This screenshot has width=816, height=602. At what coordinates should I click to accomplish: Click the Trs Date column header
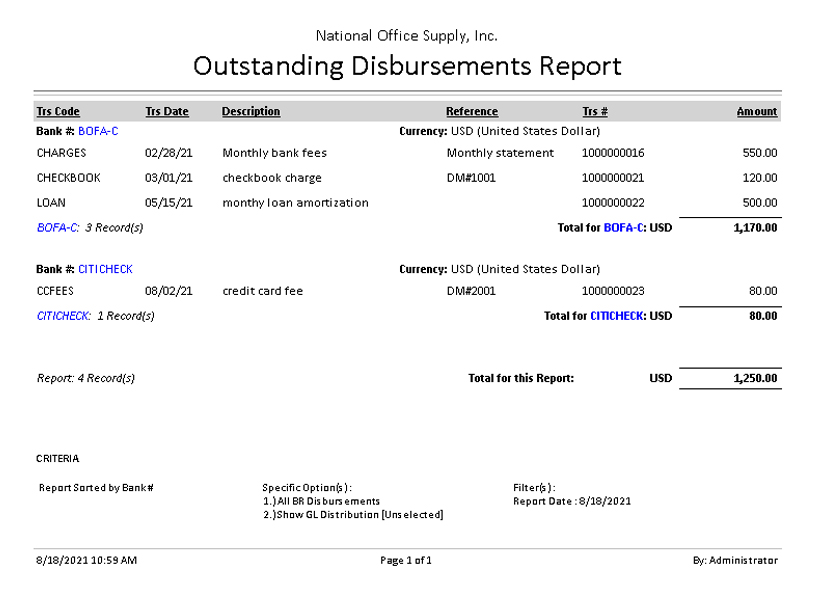pyautogui.click(x=167, y=112)
